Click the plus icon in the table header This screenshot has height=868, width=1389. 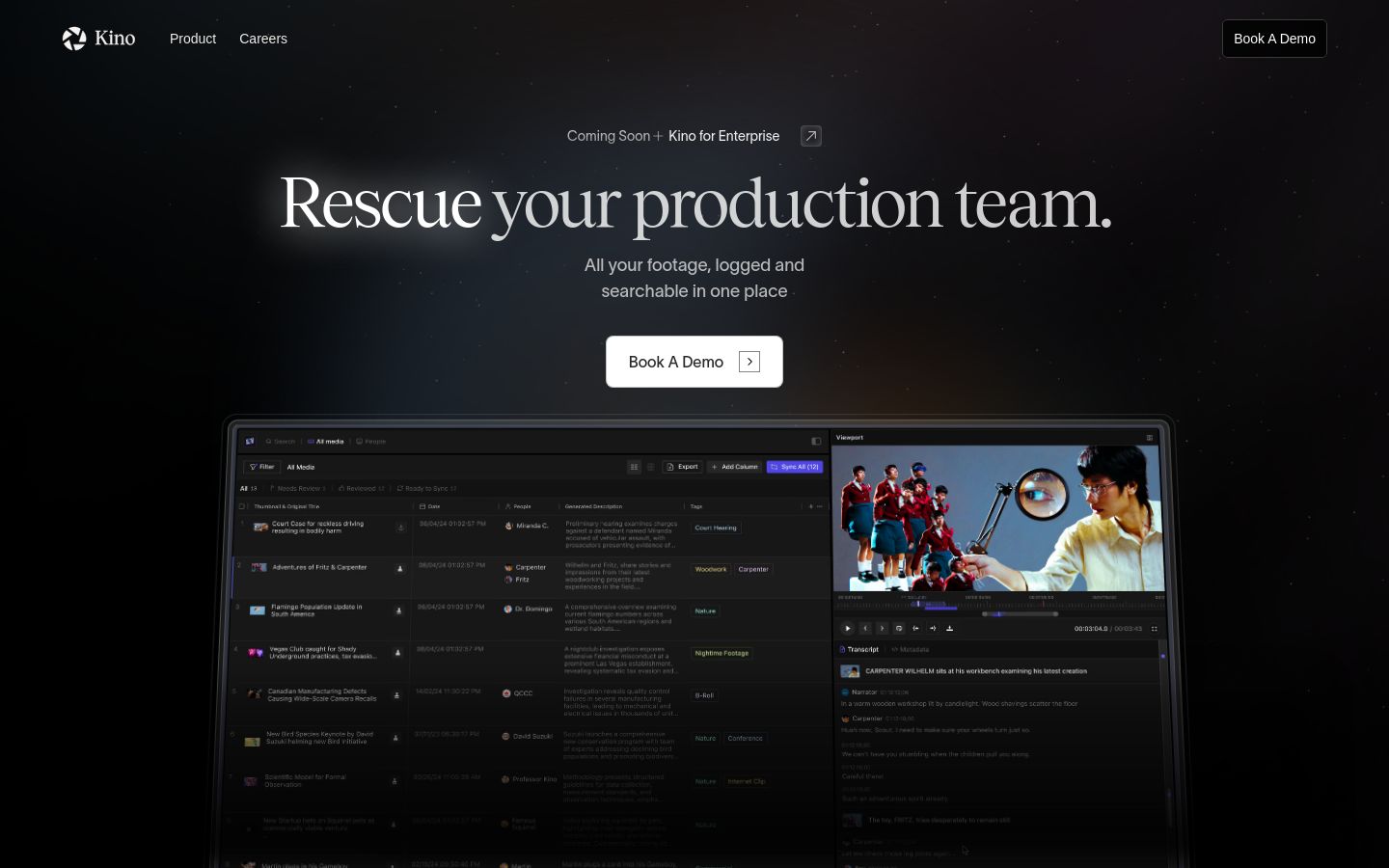[x=811, y=506]
